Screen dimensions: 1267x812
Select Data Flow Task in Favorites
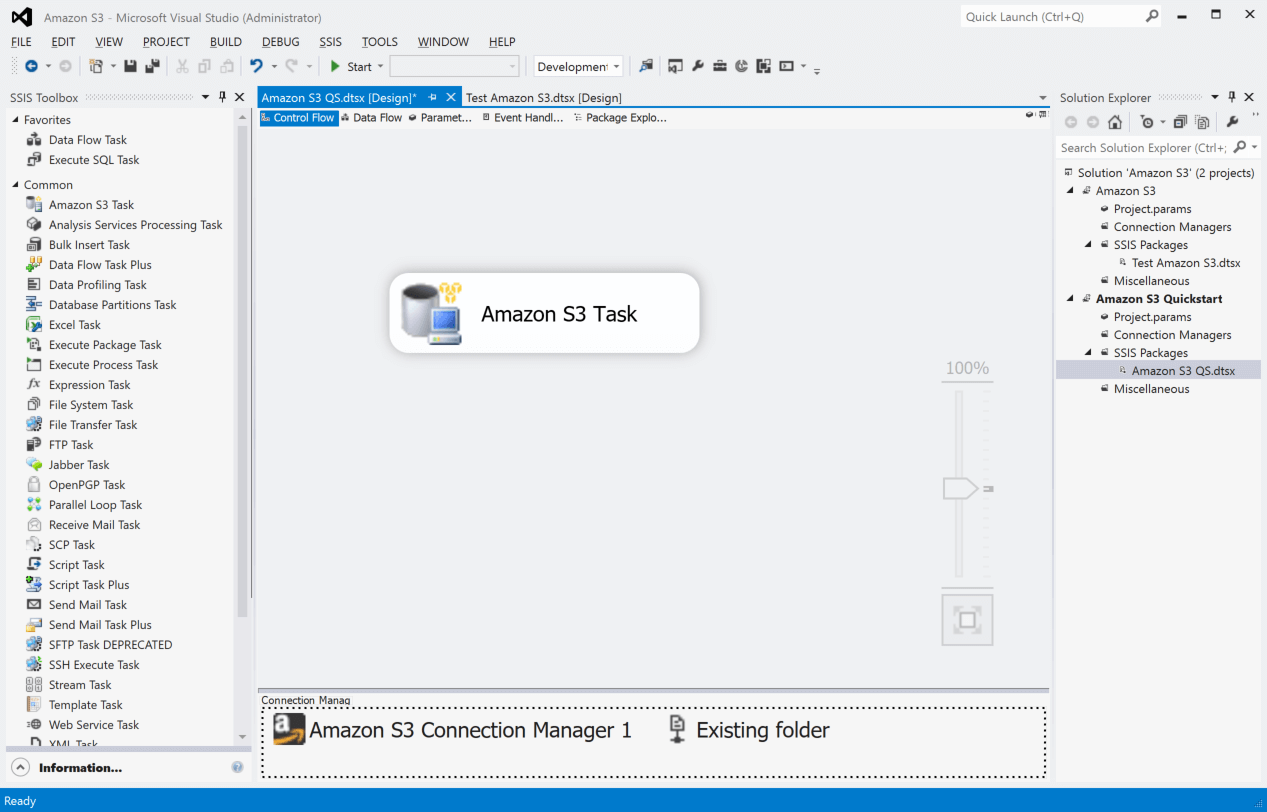click(x=88, y=140)
